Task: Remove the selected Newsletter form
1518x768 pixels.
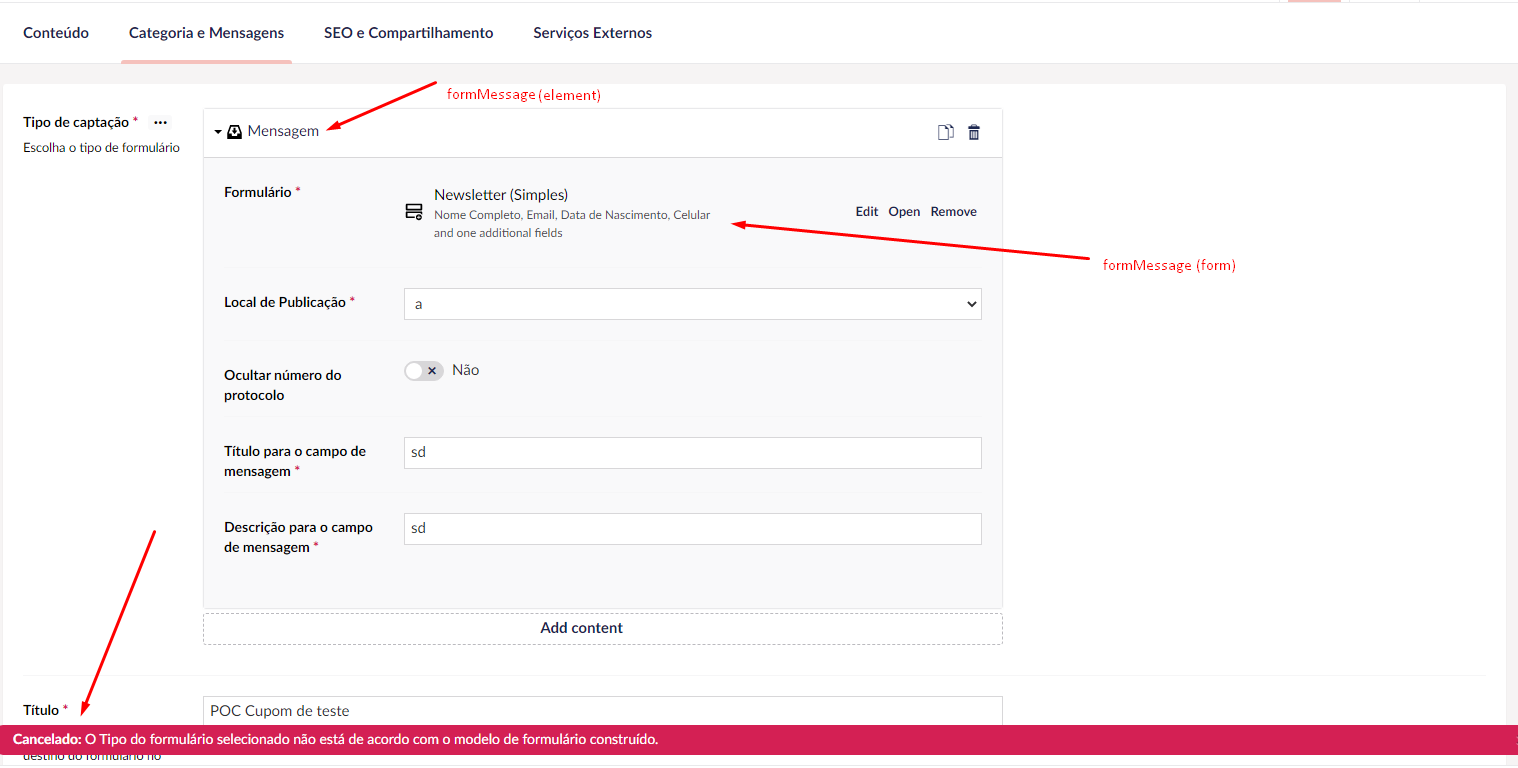Action: 953,211
